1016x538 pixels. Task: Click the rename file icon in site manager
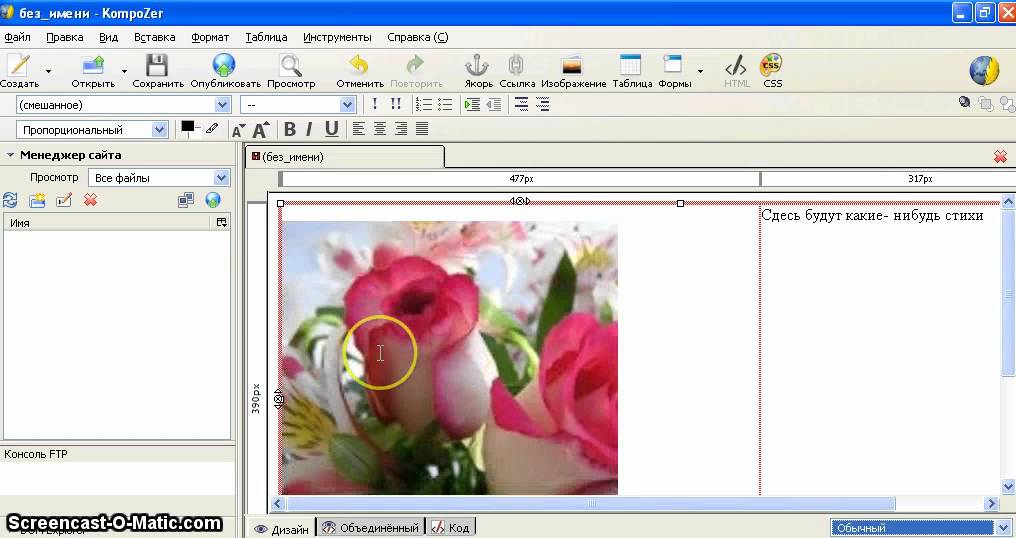click(x=64, y=200)
